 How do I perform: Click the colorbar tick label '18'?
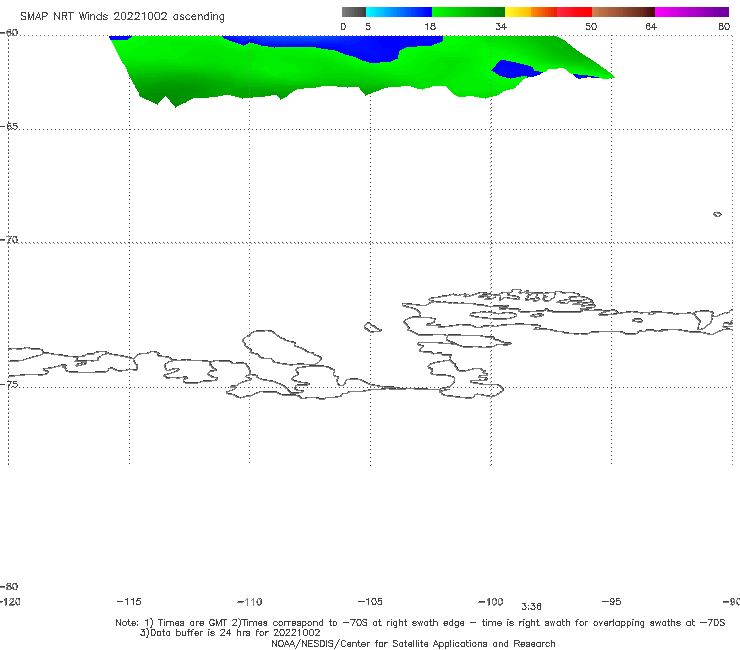click(430, 26)
